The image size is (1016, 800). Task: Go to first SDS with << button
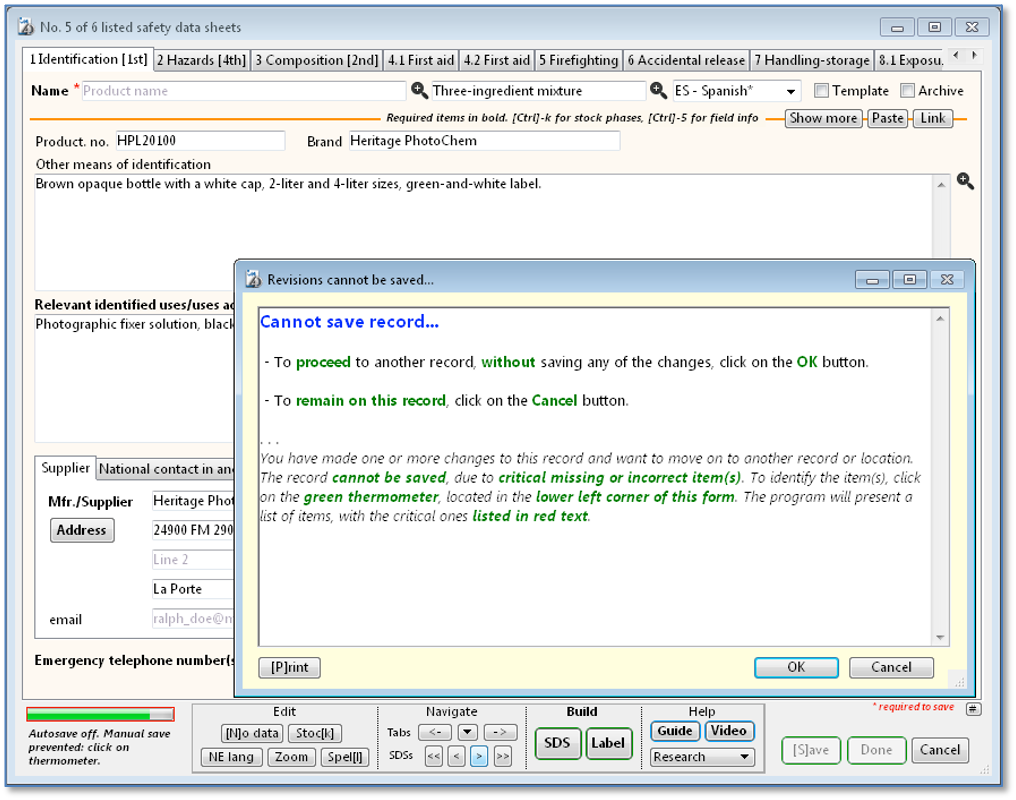point(433,756)
